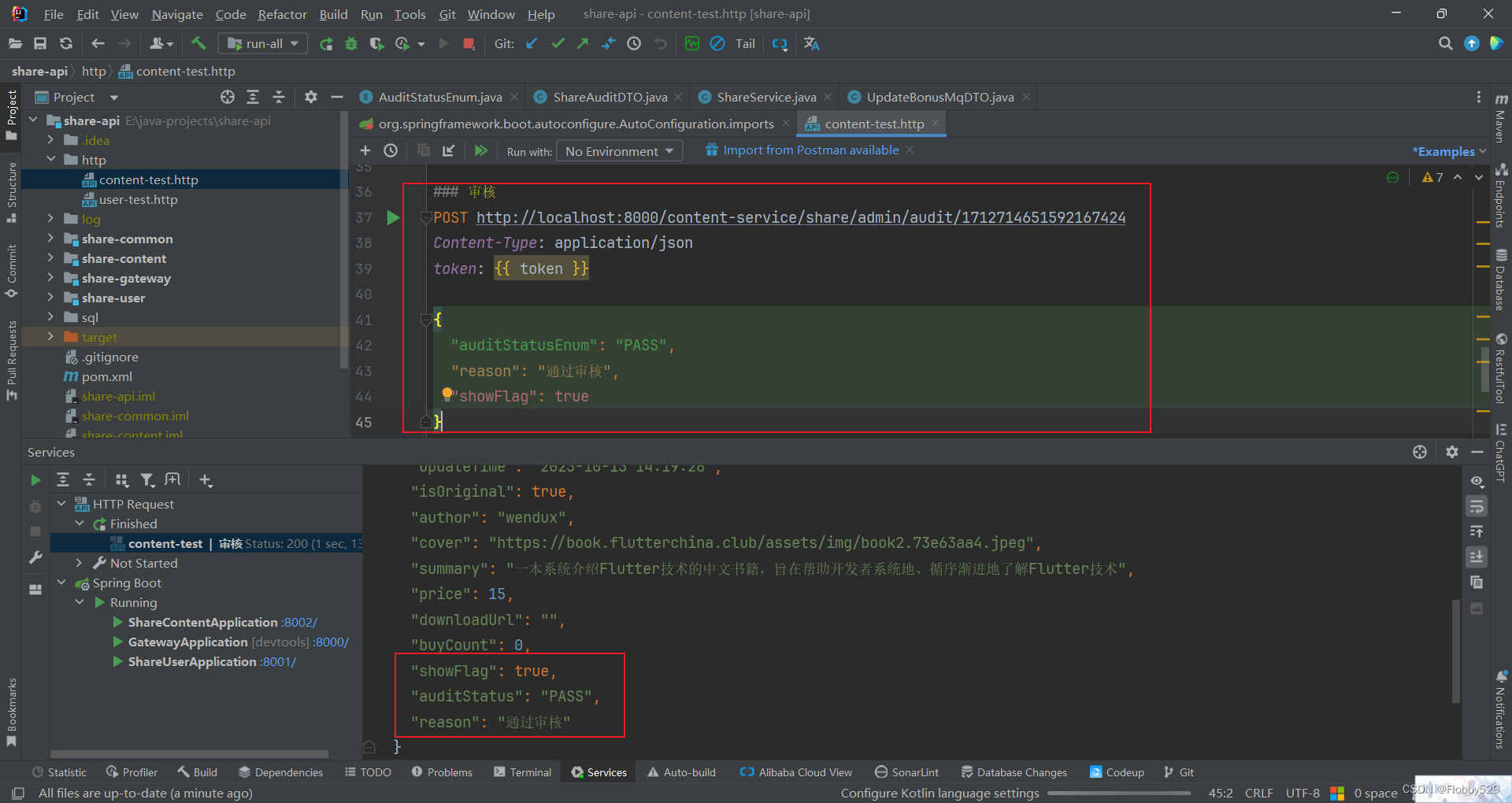Select GatewayApplication in the Services tree
This screenshot has width=1512, height=803.
pos(187,642)
